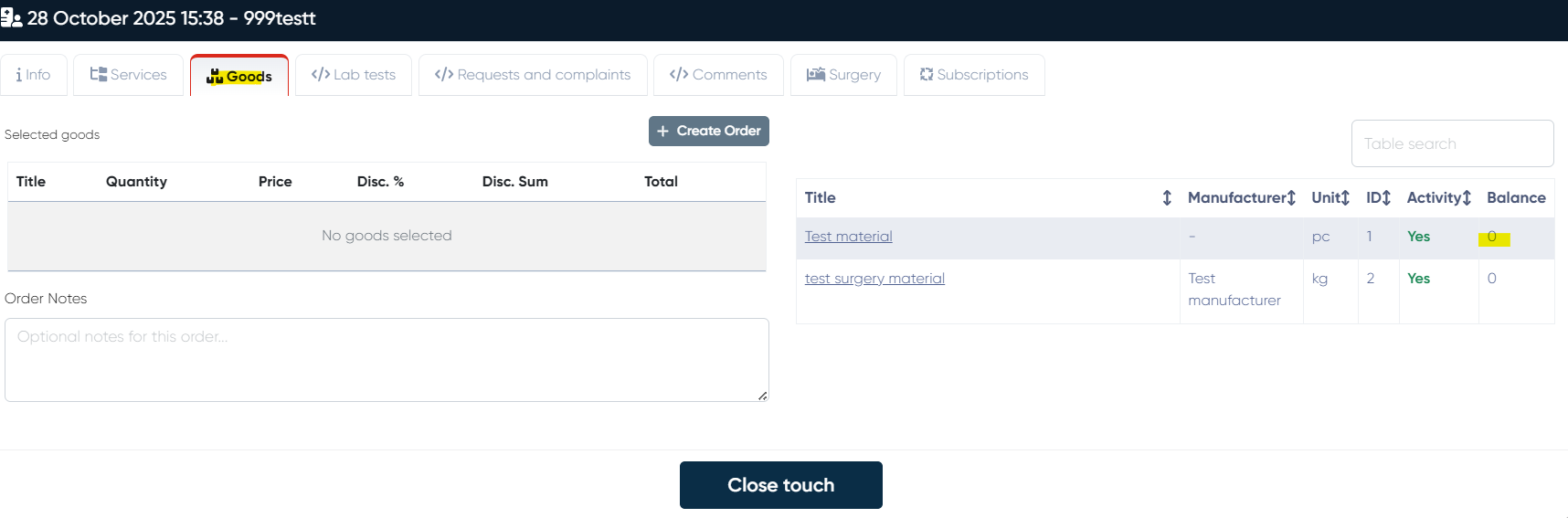This screenshot has width=1568, height=518.
Task: Click the patient record icon in header
Action: point(11,18)
